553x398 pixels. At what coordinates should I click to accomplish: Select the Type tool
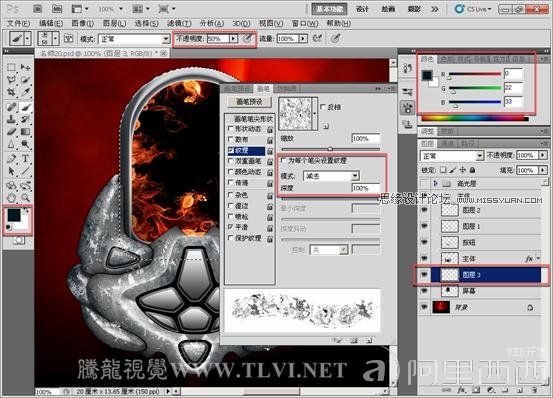pos(25,159)
